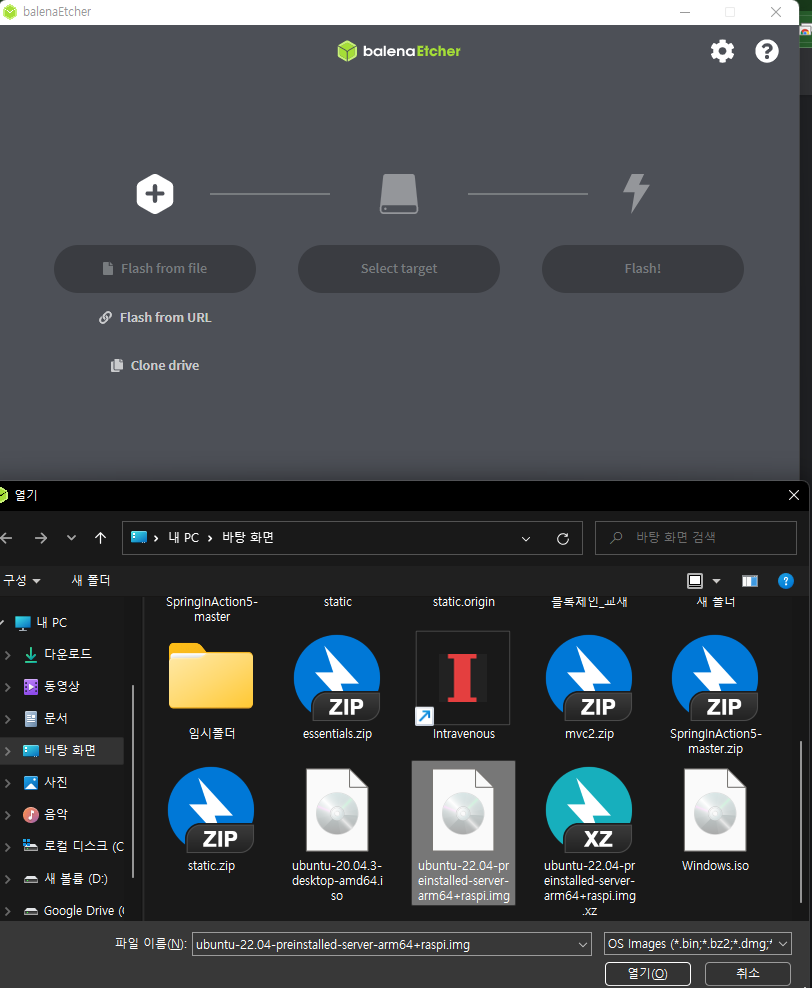
Task: Select static.zip file
Action: click(211, 819)
